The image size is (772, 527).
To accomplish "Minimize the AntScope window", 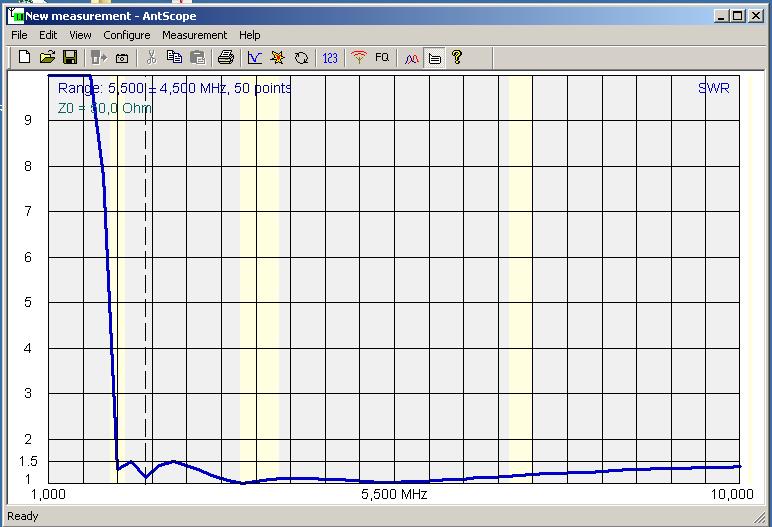I will coord(721,16).
